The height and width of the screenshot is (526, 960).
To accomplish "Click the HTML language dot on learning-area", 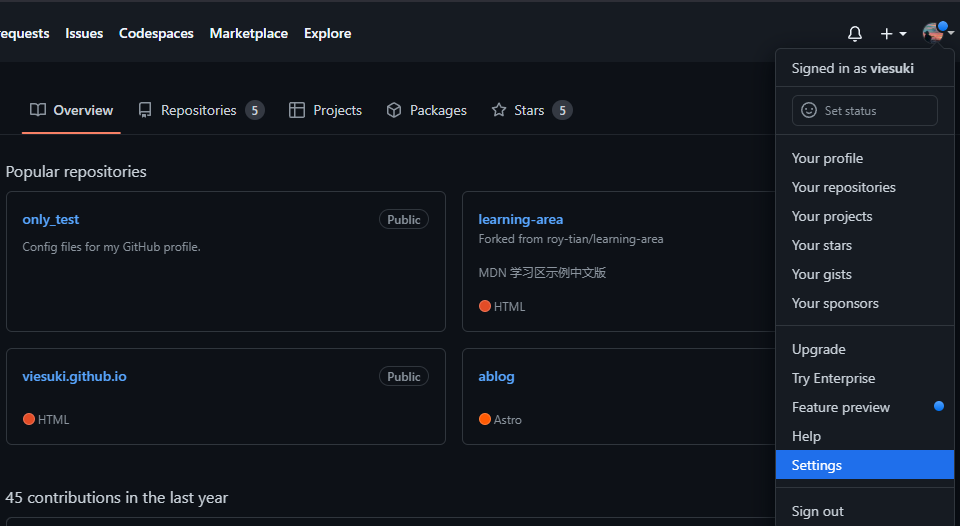I will coord(485,306).
